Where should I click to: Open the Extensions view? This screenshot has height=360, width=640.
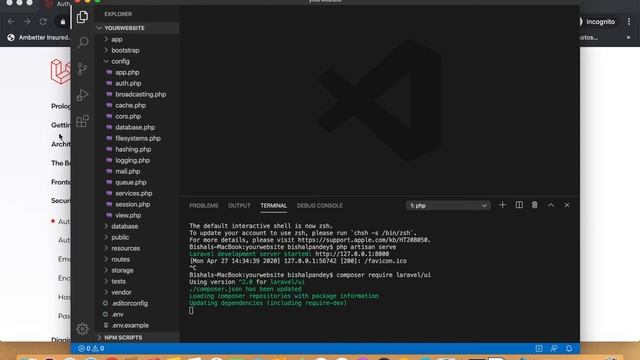point(82,121)
